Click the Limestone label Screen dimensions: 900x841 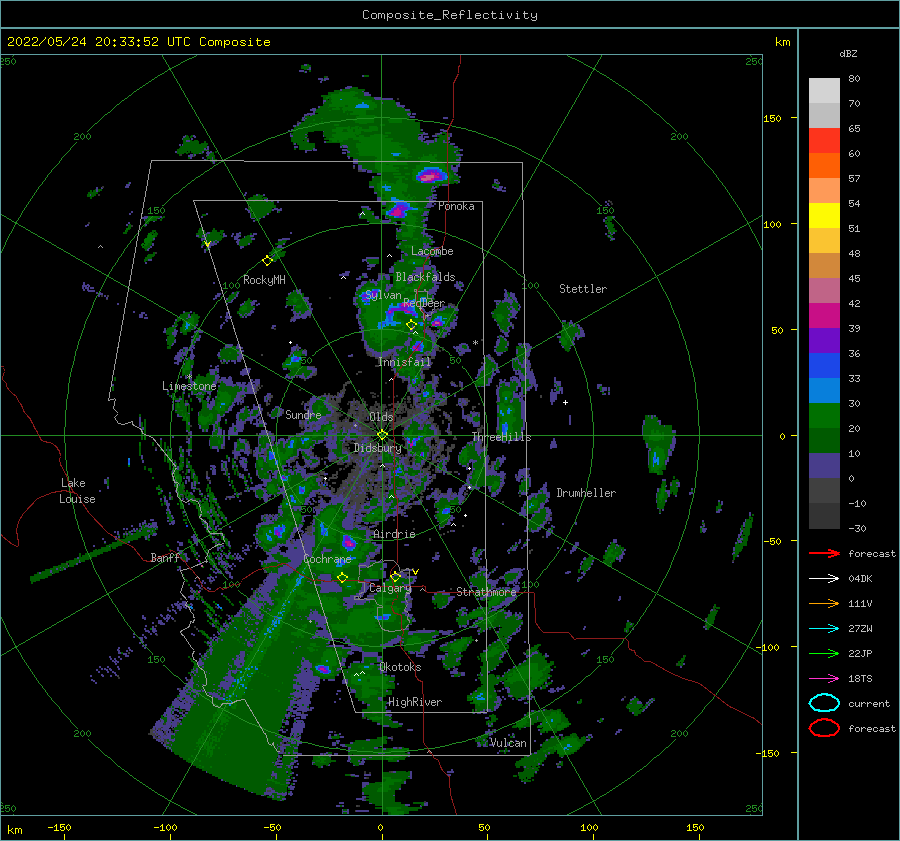coord(189,386)
